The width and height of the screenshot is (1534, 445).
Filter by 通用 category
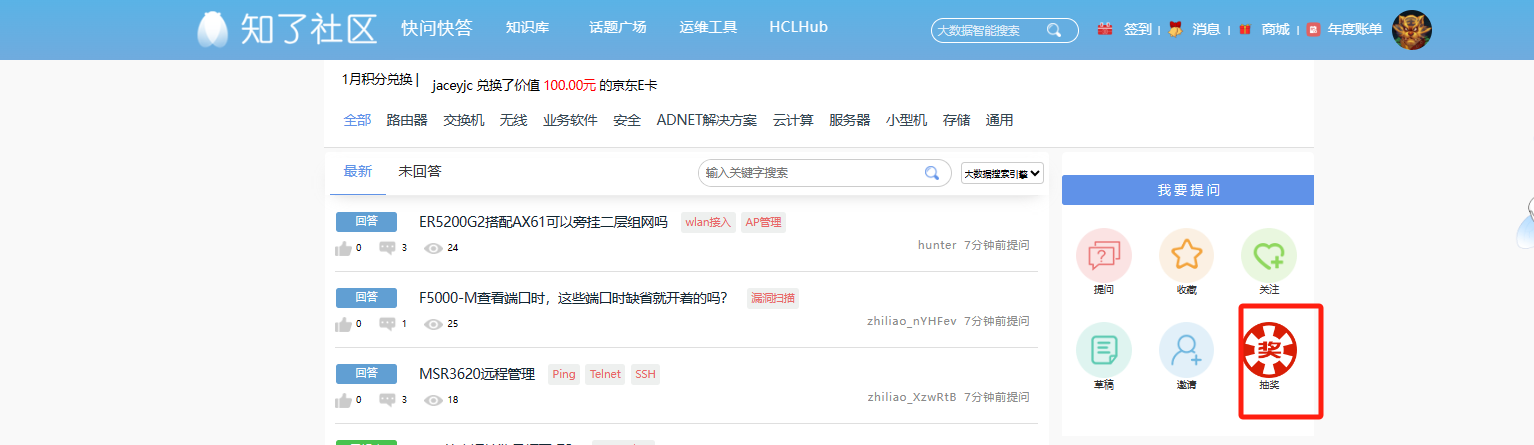[999, 120]
